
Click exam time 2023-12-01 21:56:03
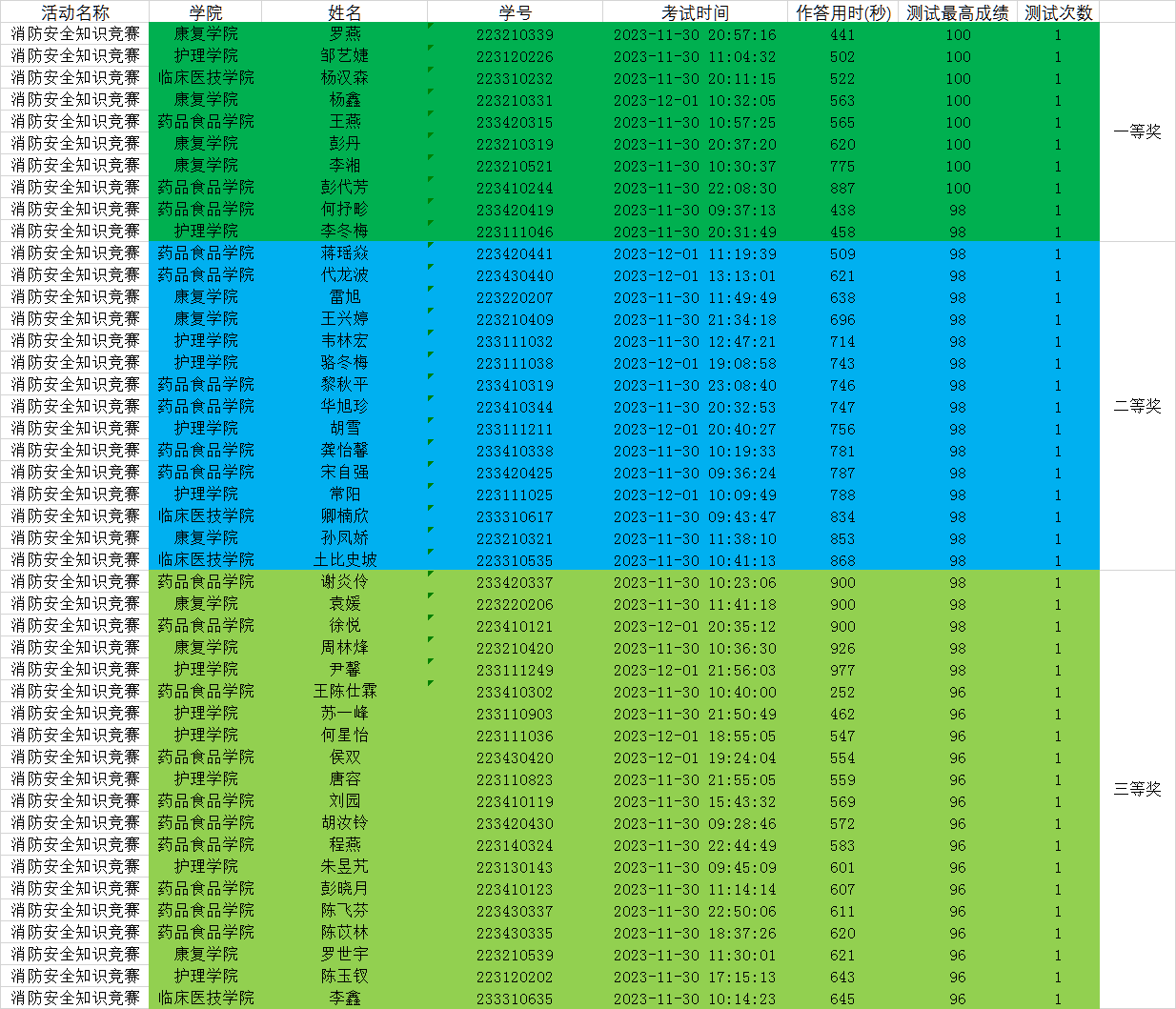(x=695, y=670)
